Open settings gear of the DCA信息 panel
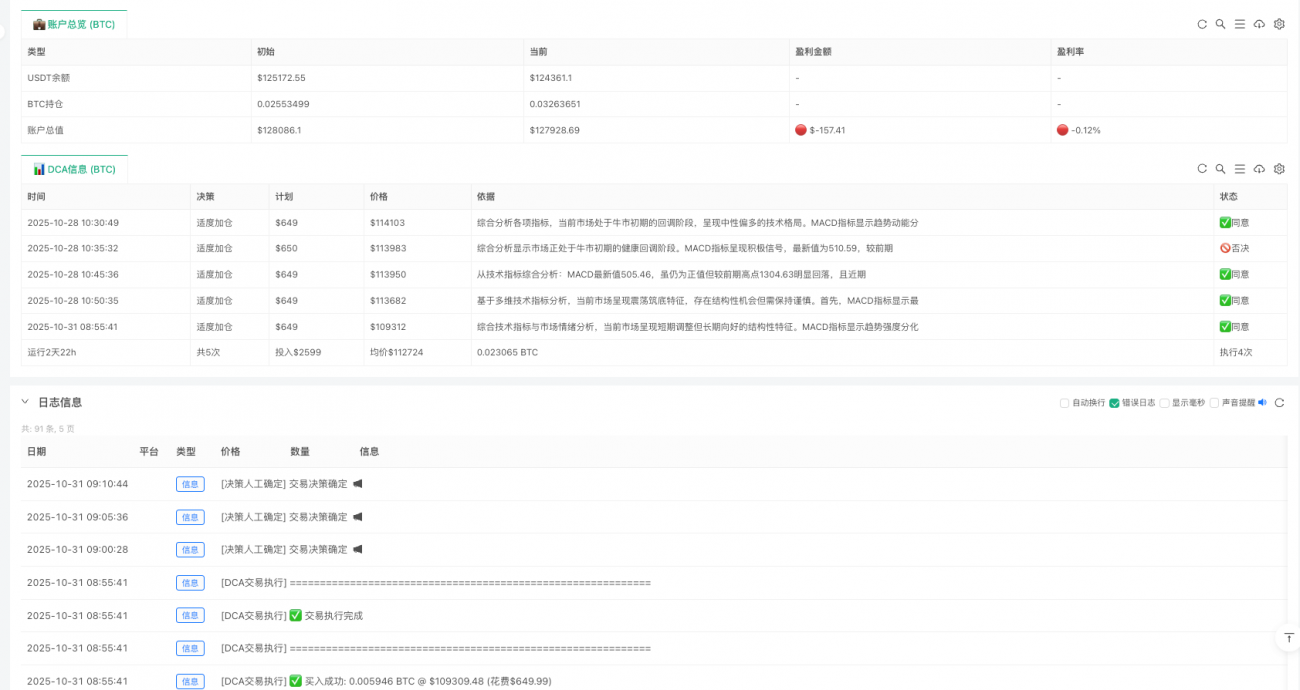This screenshot has height=690, width=1300. point(1279,169)
